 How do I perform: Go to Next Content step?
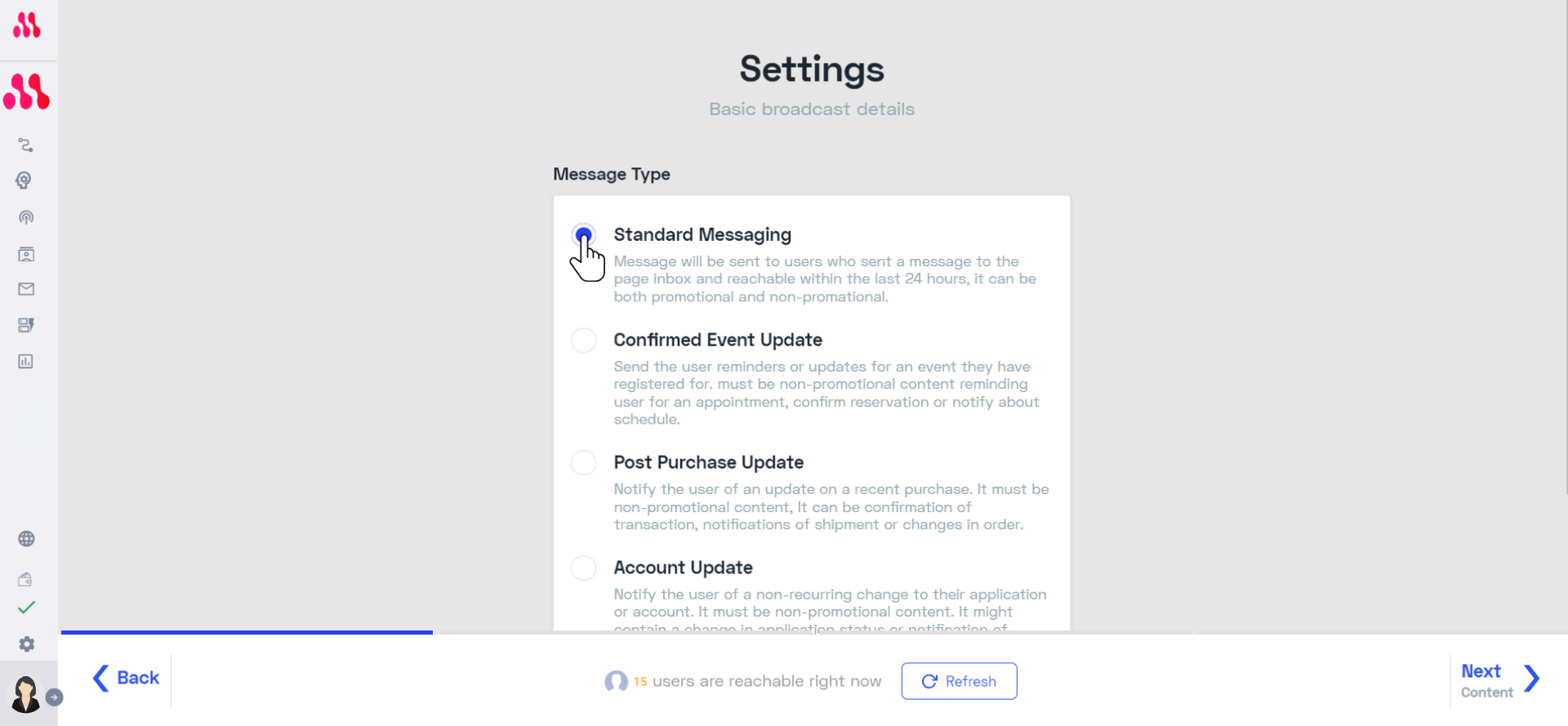tap(1500, 680)
